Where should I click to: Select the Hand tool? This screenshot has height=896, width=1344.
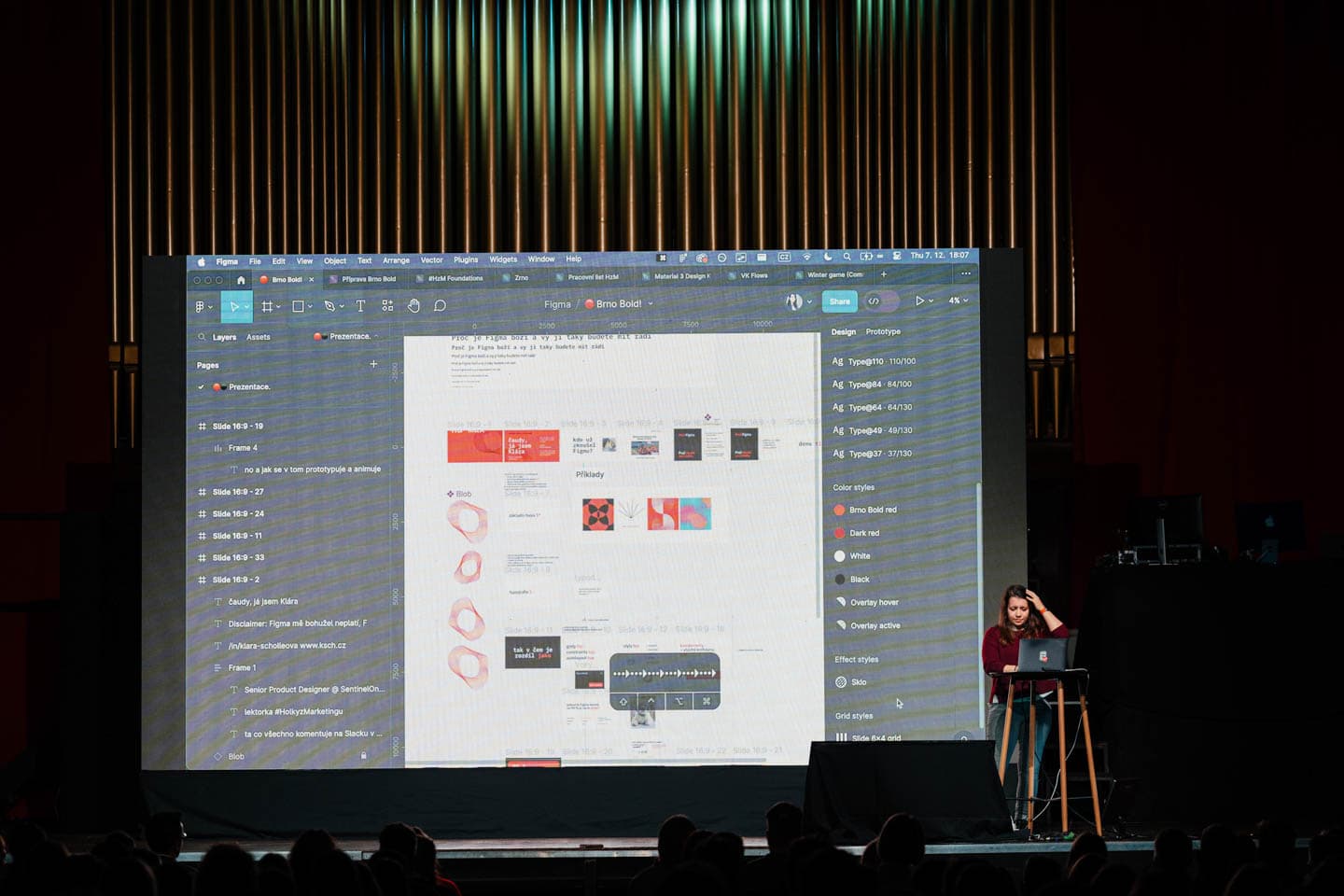[x=413, y=305]
